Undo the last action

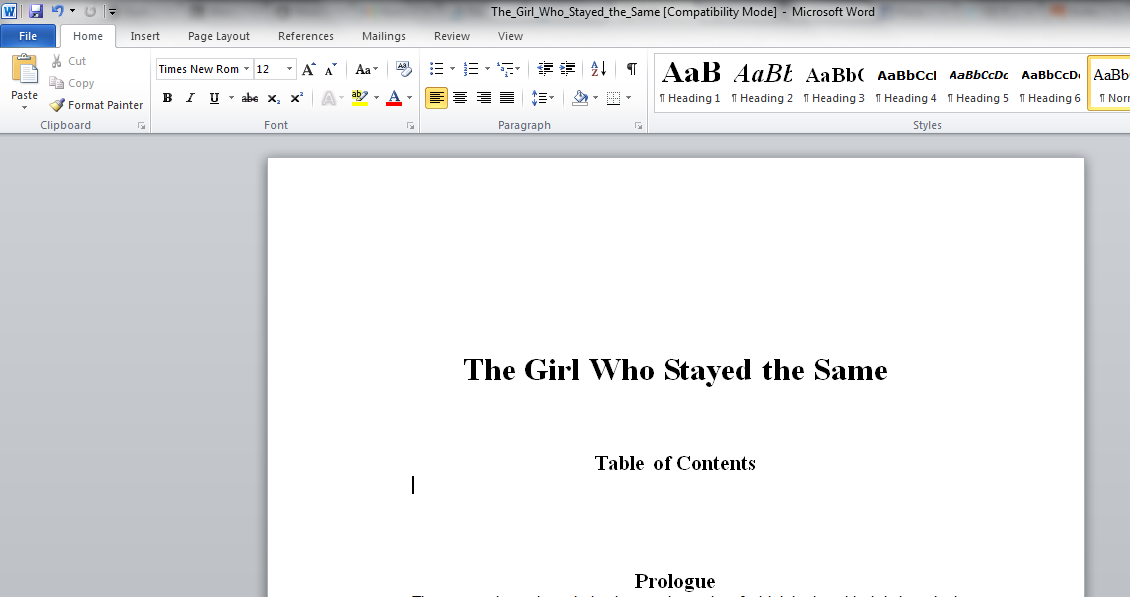(58, 12)
